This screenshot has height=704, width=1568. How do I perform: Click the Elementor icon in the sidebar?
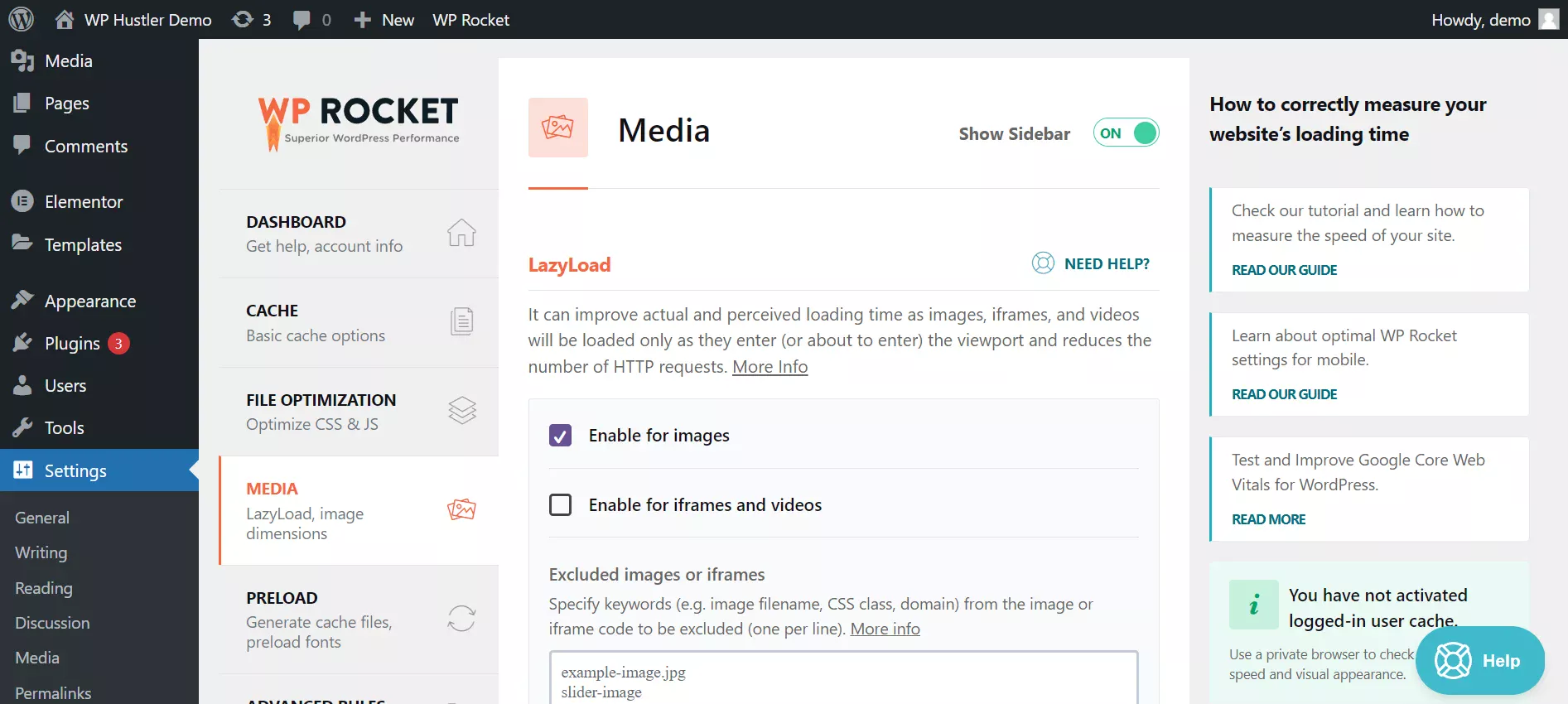pos(22,201)
